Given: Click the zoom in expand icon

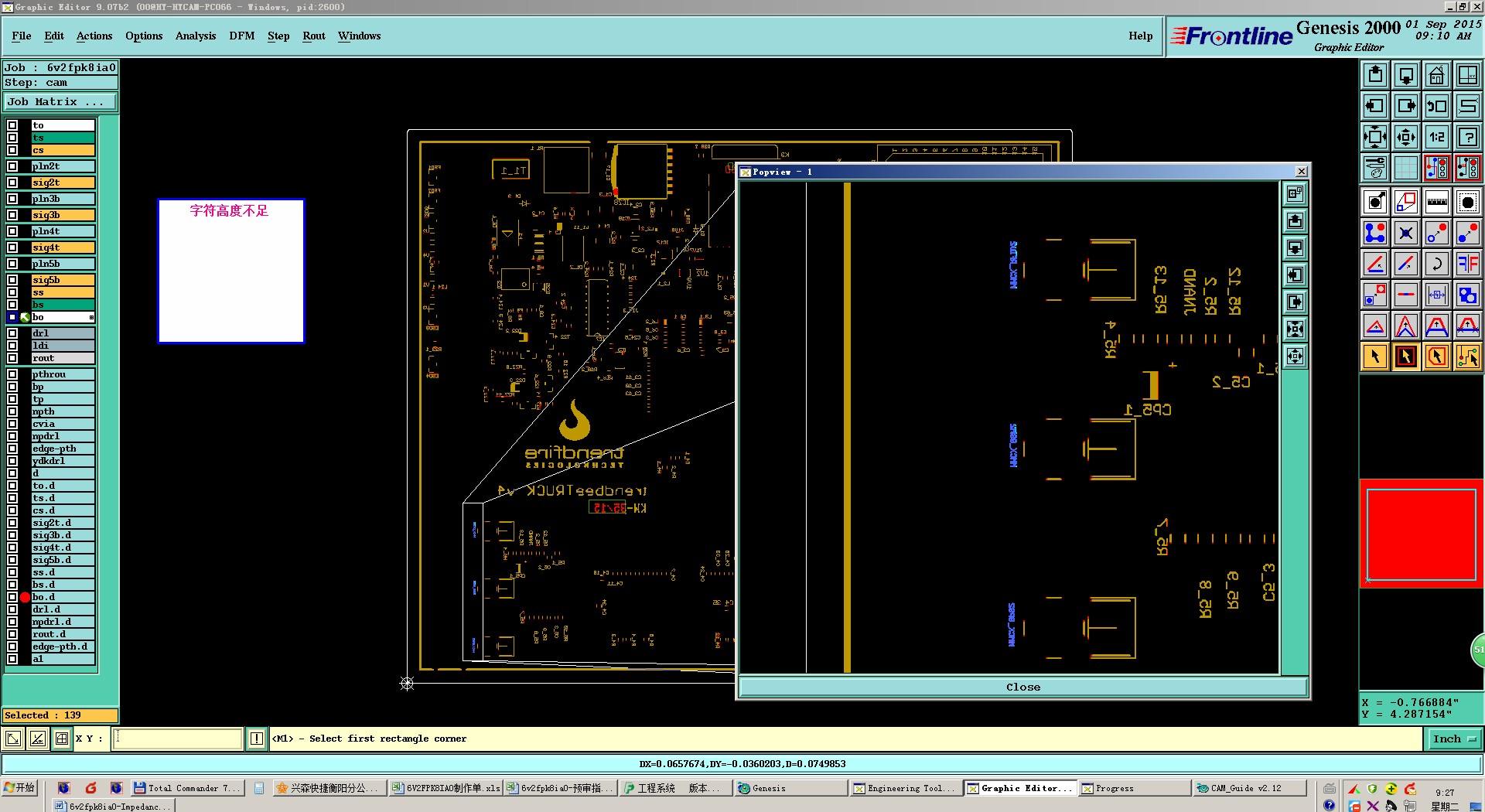Looking at the screenshot, I should pos(1375,137).
